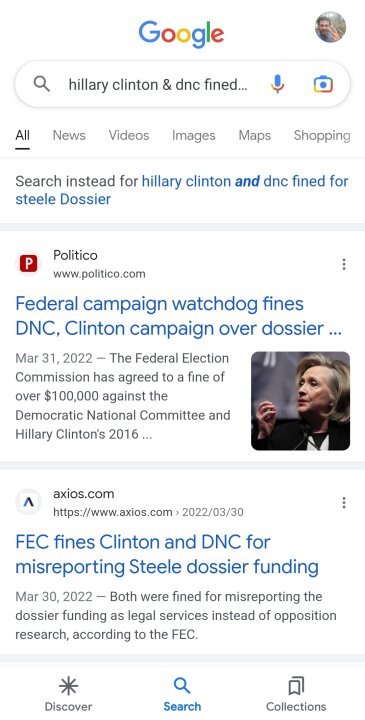Viewport: 365px width, 720px height.
Task: Switch to the Videos tab
Action: pyautogui.click(x=129, y=135)
